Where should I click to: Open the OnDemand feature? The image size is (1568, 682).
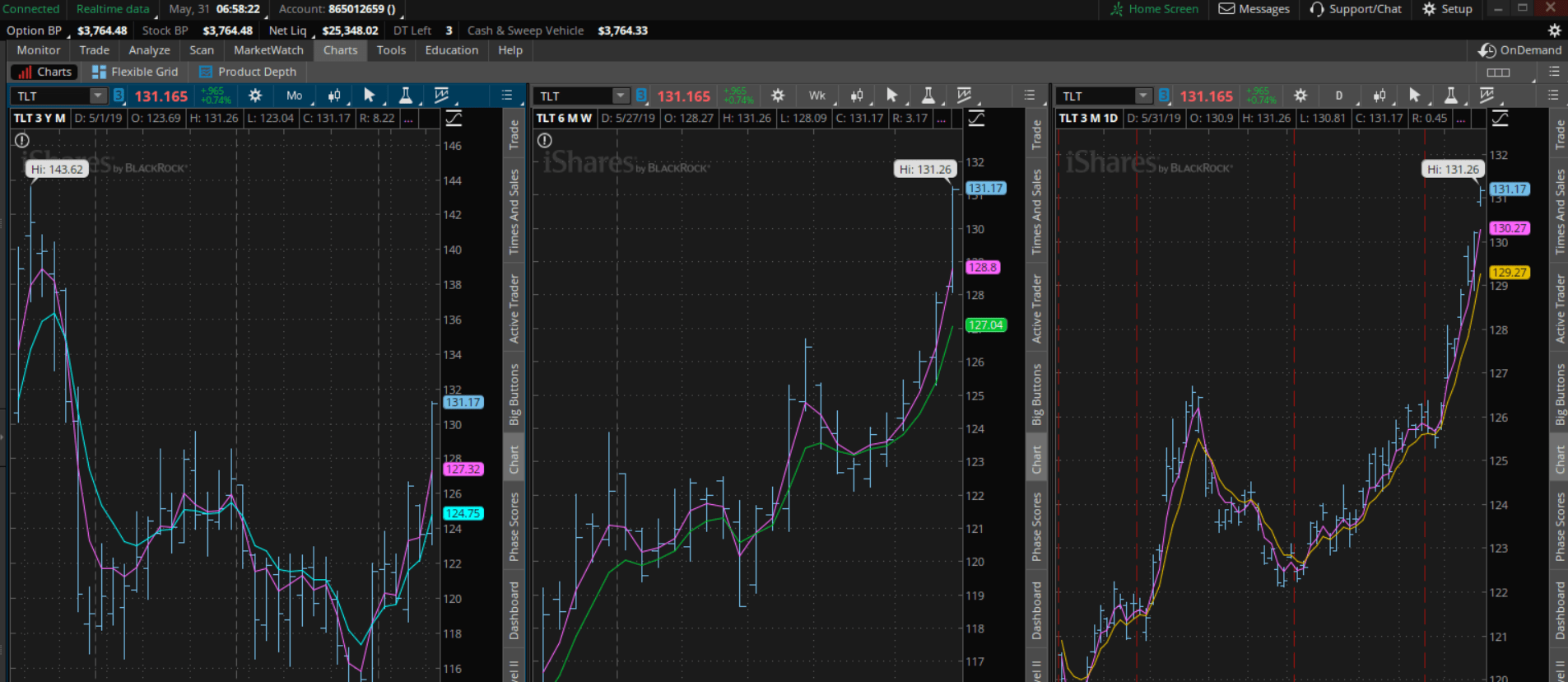(x=1519, y=50)
